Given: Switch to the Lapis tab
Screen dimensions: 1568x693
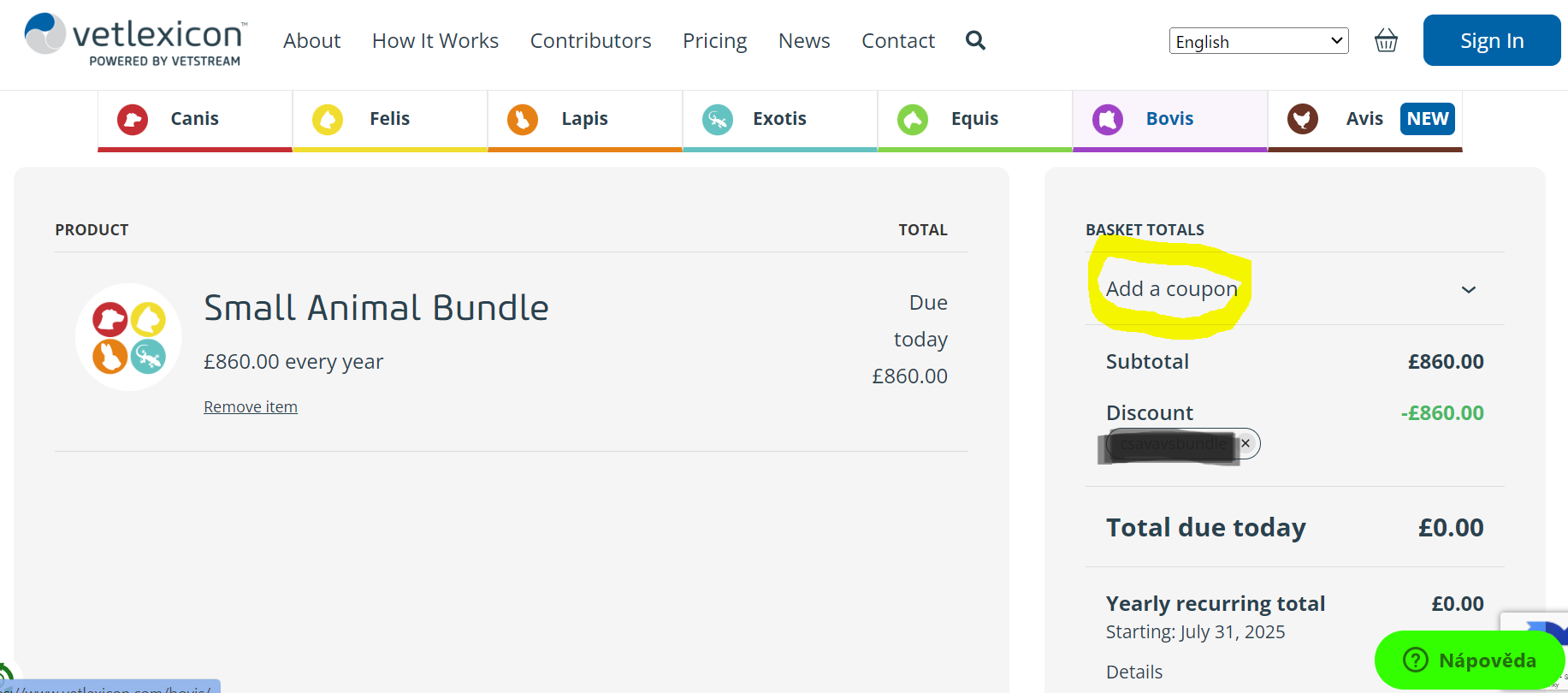Looking at the screenshot, I should pos(585,121).
